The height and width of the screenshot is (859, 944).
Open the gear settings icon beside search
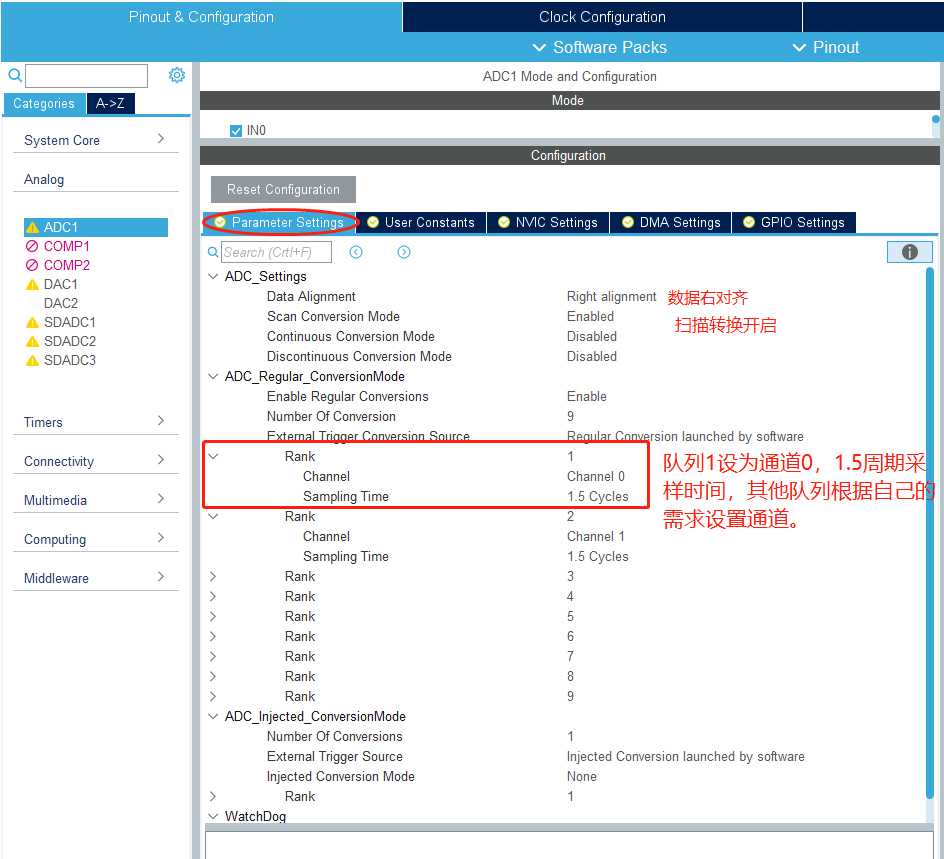click(x=176, y=75)
